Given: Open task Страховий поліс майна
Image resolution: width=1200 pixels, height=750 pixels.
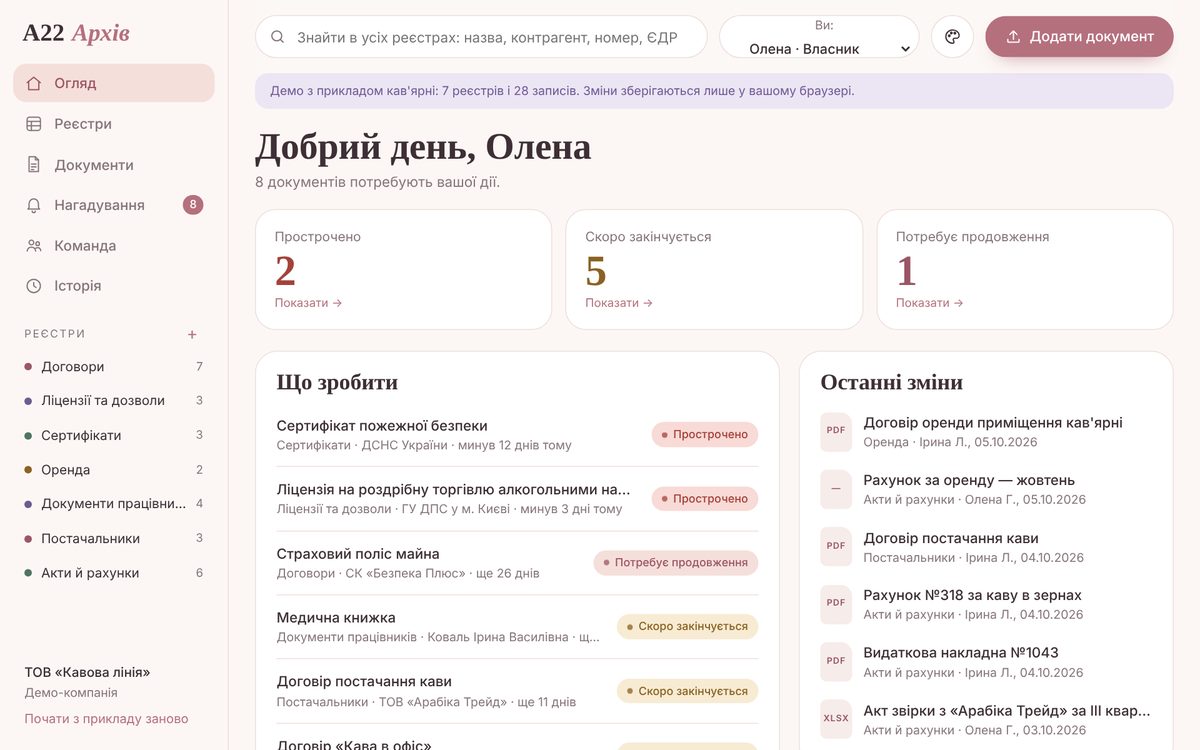Looking at the screenshot, I should [517, 563].
